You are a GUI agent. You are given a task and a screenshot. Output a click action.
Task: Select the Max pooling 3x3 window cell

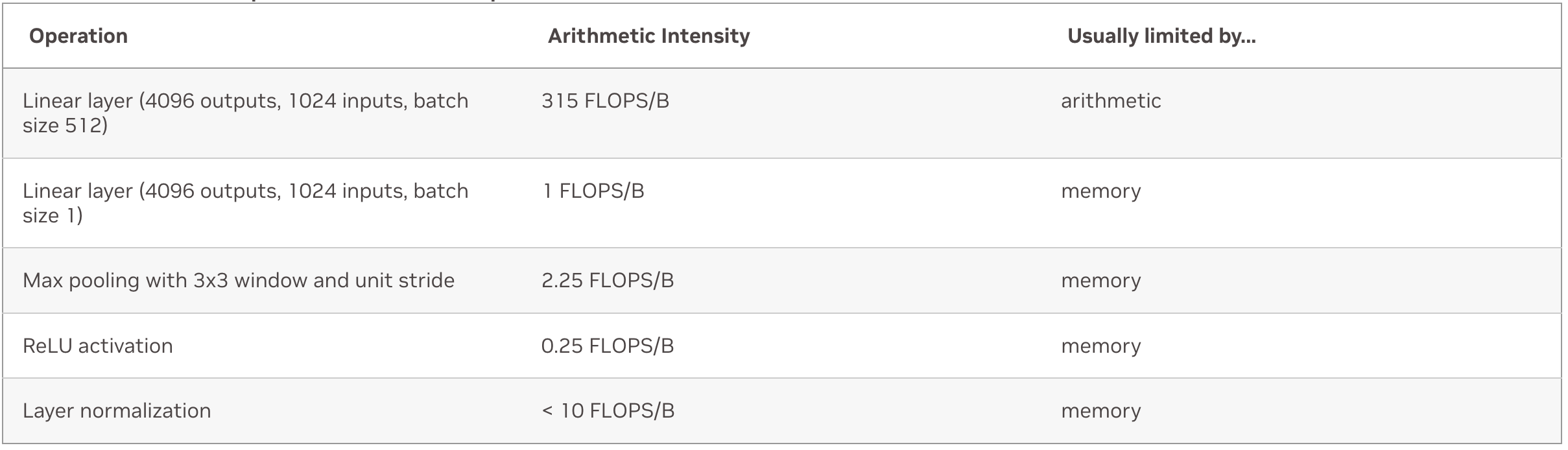(239, 280)
